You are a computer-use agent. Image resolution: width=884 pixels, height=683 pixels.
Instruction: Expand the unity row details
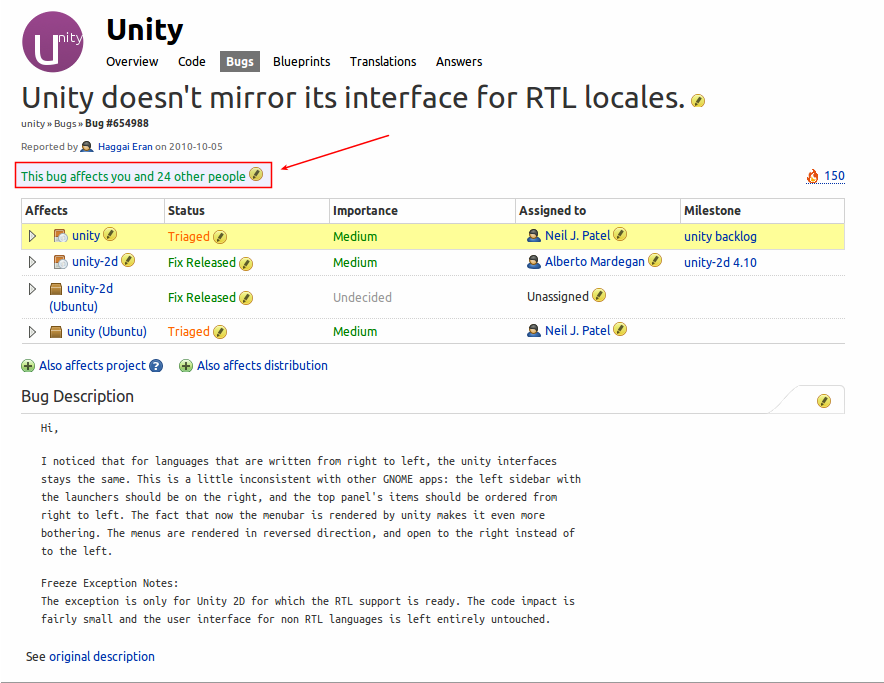click(x=32, y=236)
